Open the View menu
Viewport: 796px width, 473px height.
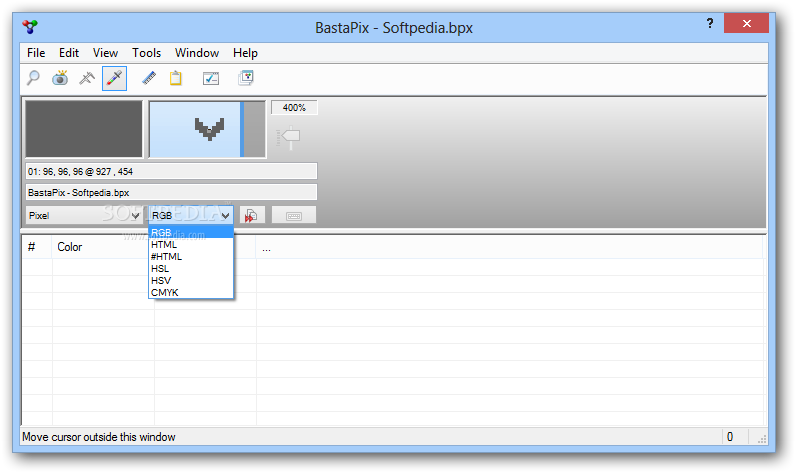[105, 53]
